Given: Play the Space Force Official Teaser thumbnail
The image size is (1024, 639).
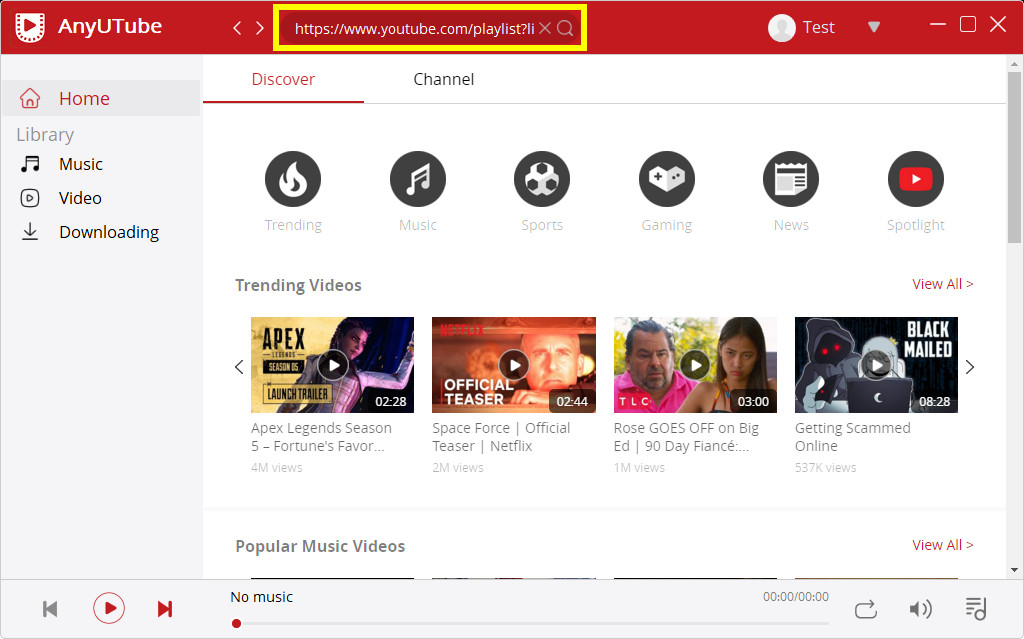Looking at the screenshot, I should click(x=514, y=365).
